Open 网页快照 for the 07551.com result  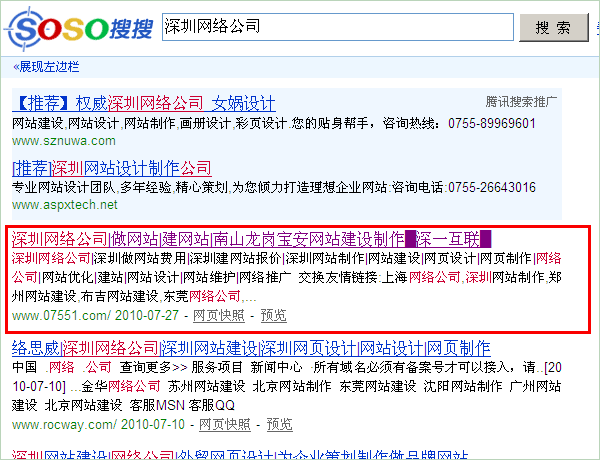point(218,315)
